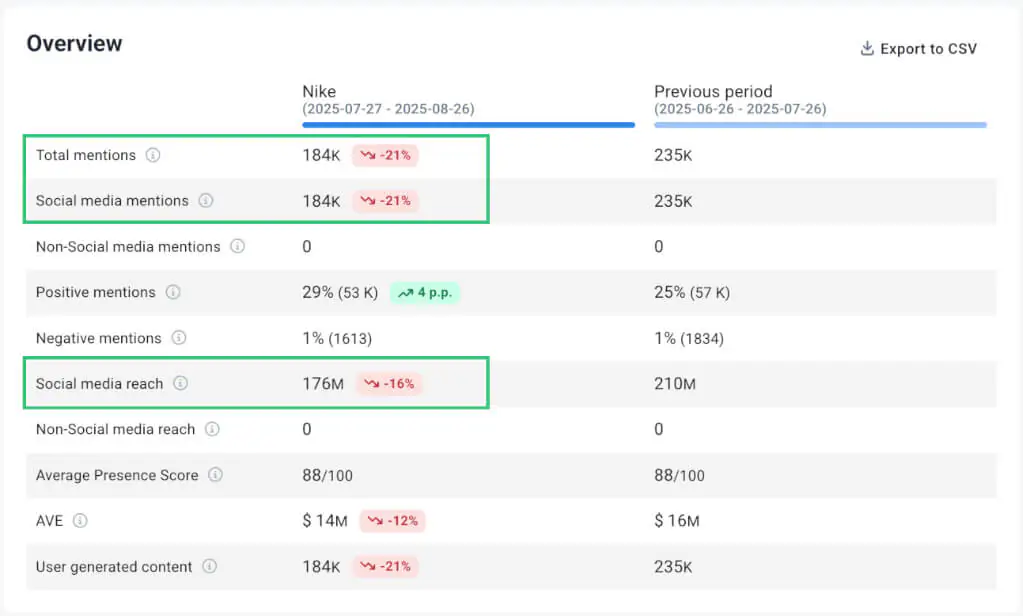Click the Non-Social media reach label

tap(115, 429)
